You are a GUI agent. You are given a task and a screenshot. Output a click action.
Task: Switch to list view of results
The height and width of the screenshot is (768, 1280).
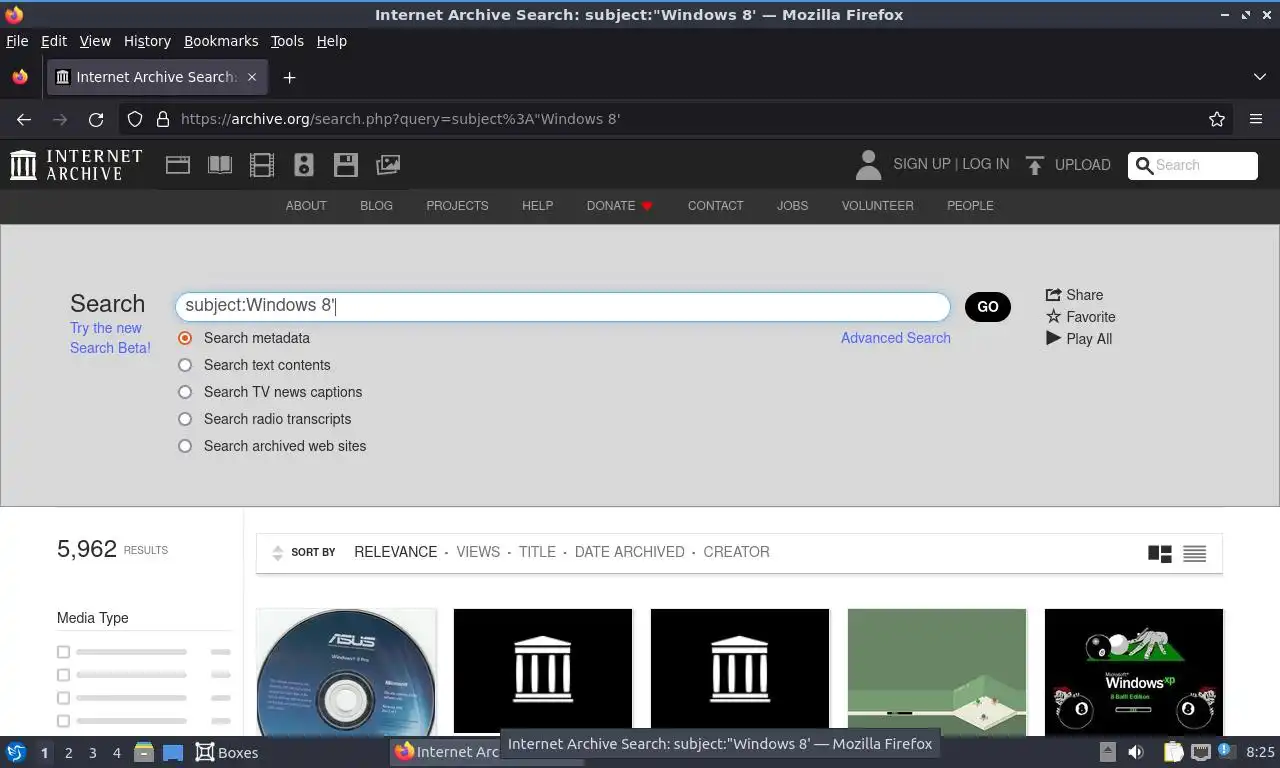point(1194,553)
